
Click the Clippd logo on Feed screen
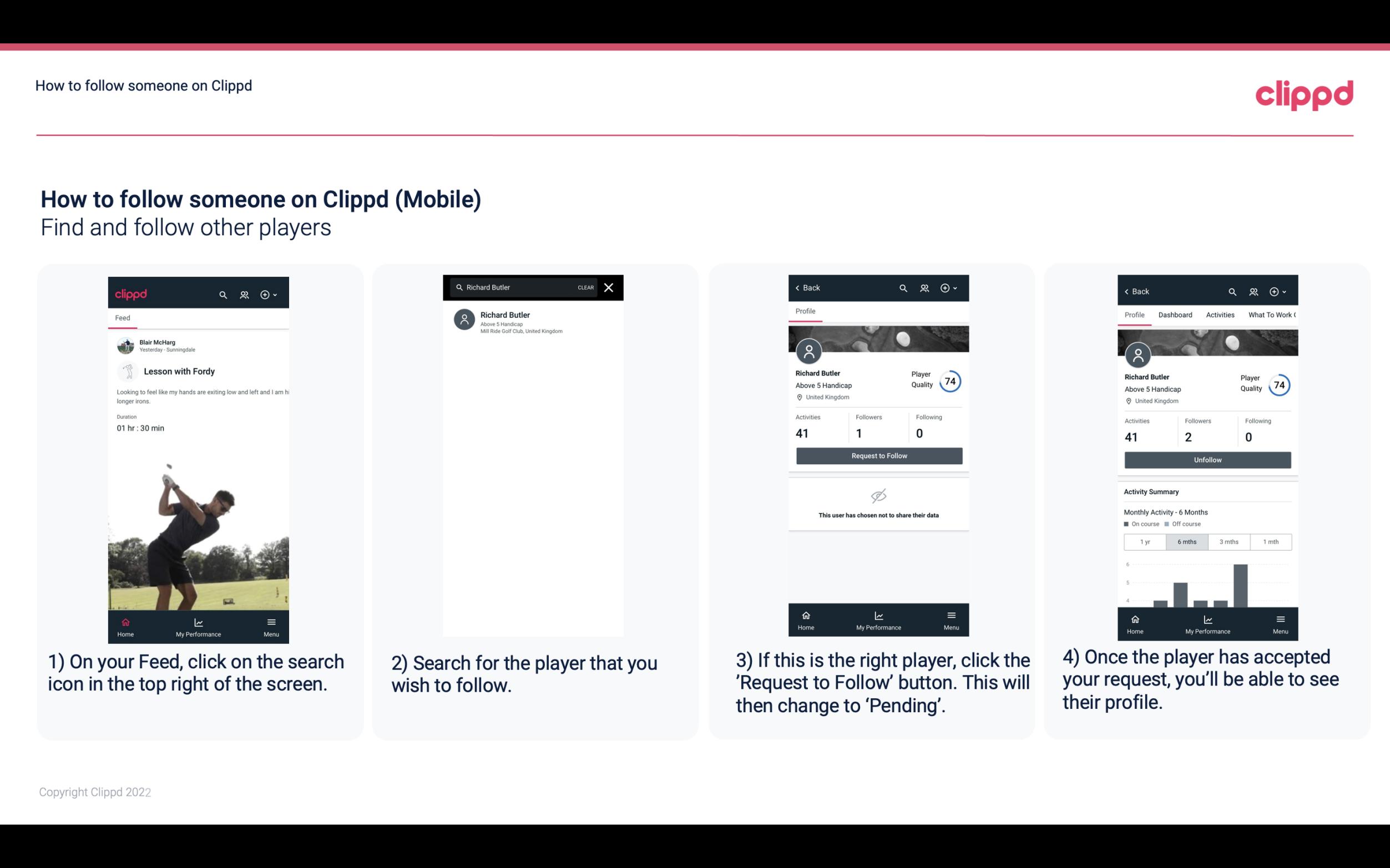coord(131,293)
